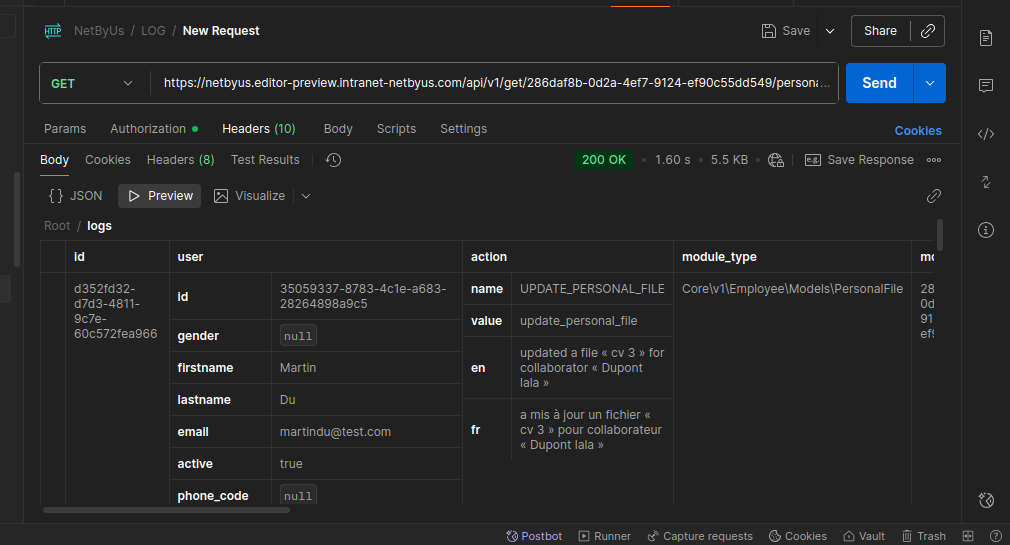Open the code snippet icon

click(986, 134)
